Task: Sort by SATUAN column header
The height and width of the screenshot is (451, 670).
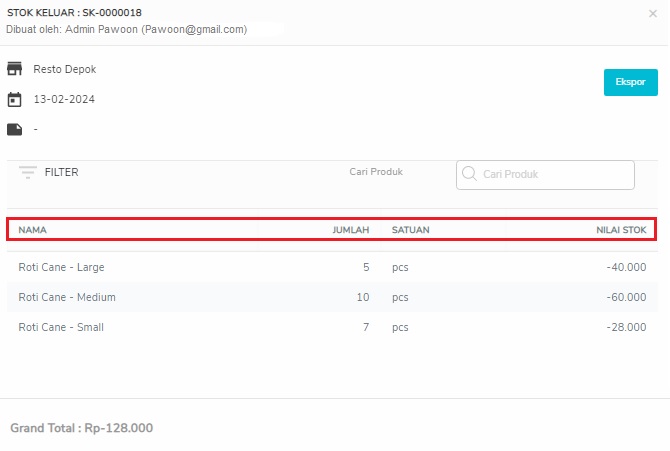Action: pos(411,230)
